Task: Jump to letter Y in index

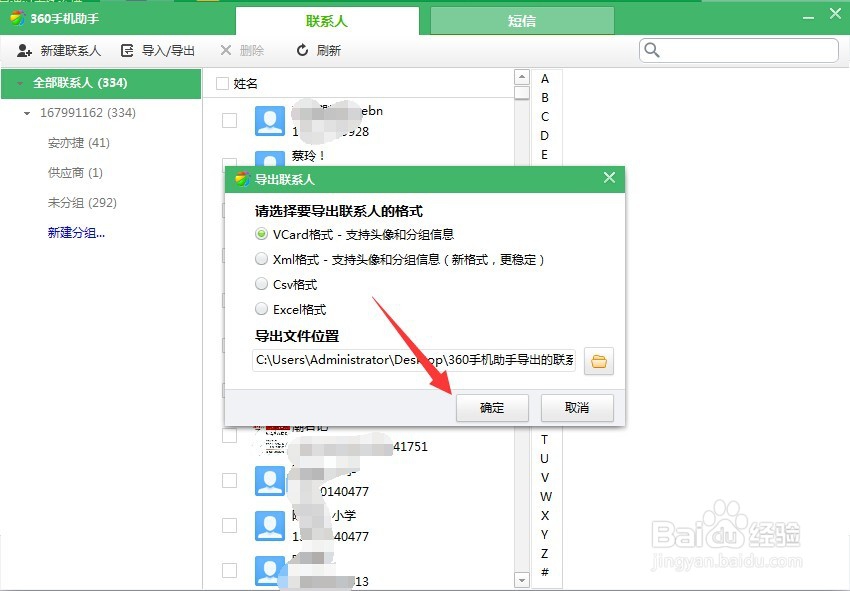Action: [x=545, y=535]
